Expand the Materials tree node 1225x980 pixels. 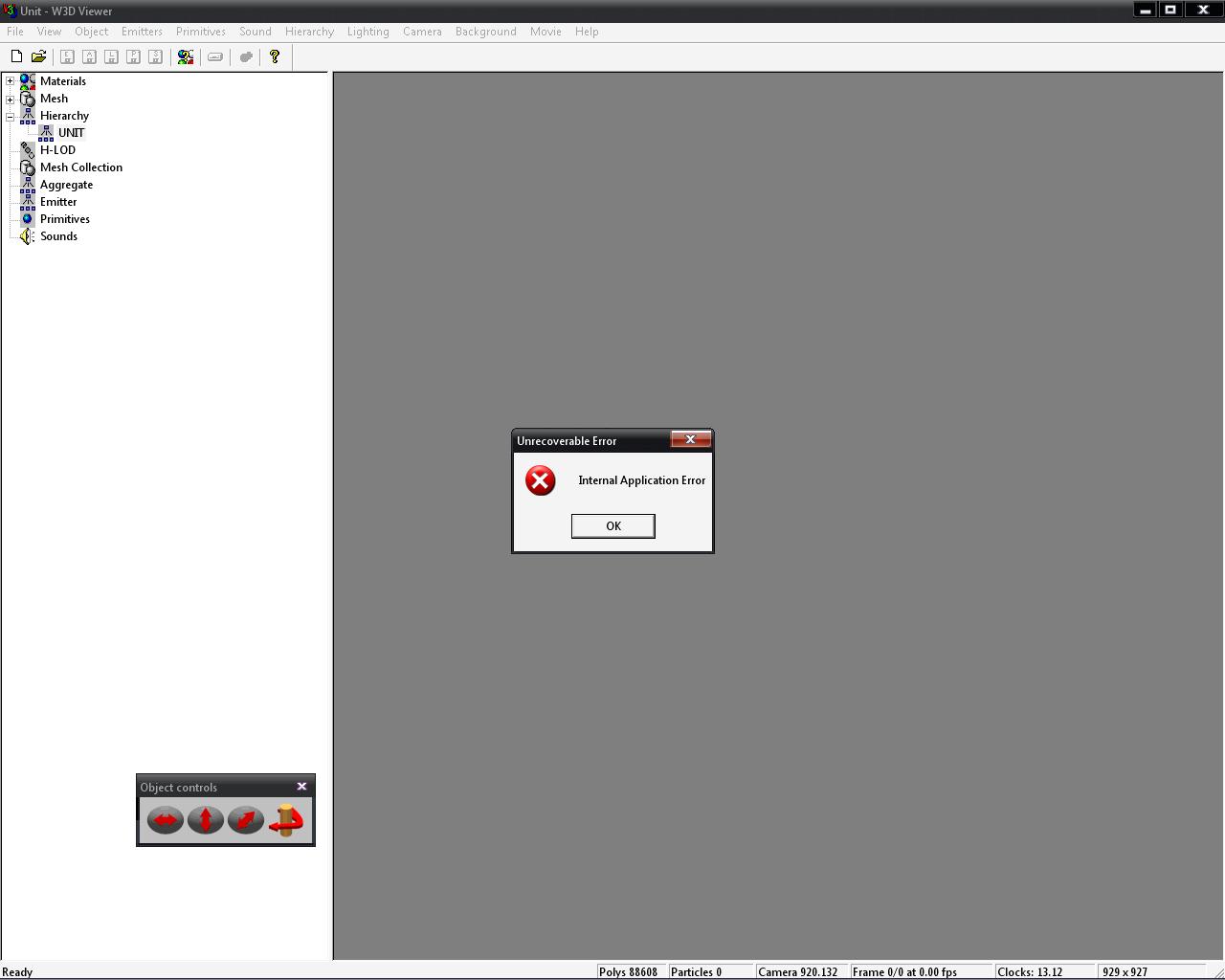11,81
